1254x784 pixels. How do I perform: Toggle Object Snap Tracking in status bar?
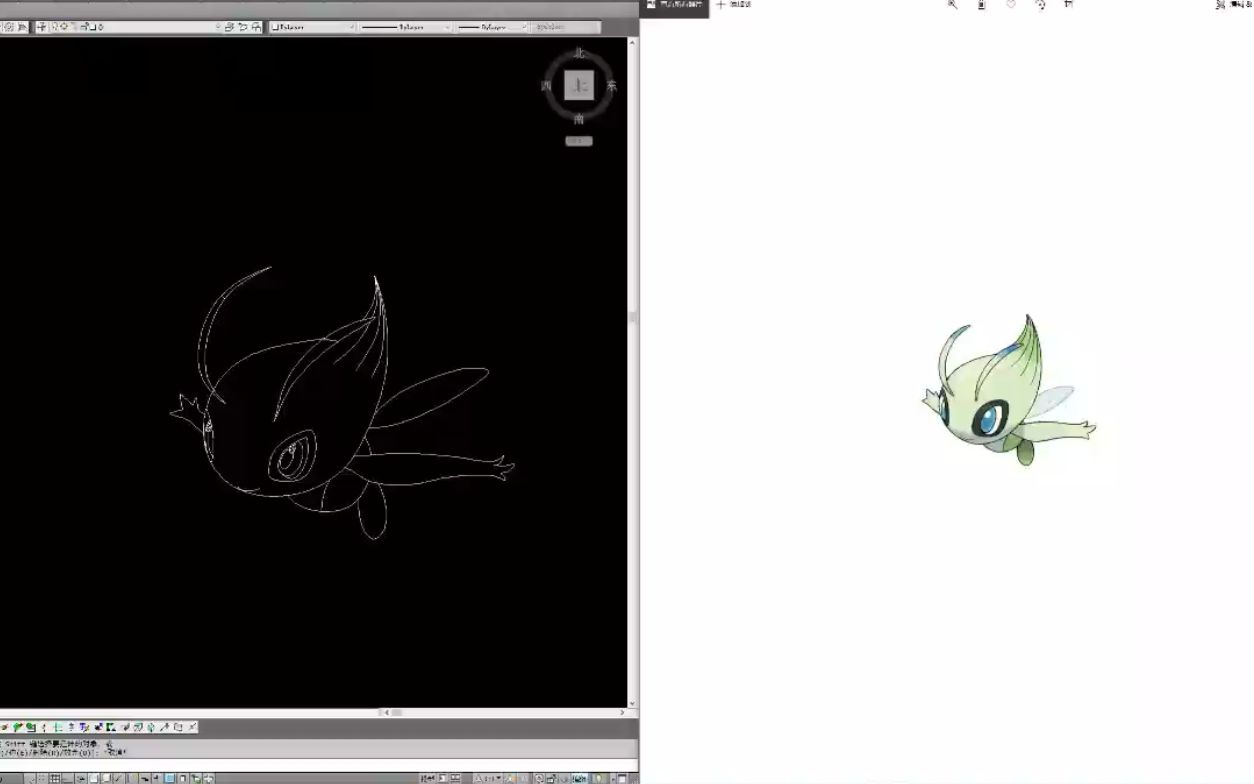(x=118, y=778)
